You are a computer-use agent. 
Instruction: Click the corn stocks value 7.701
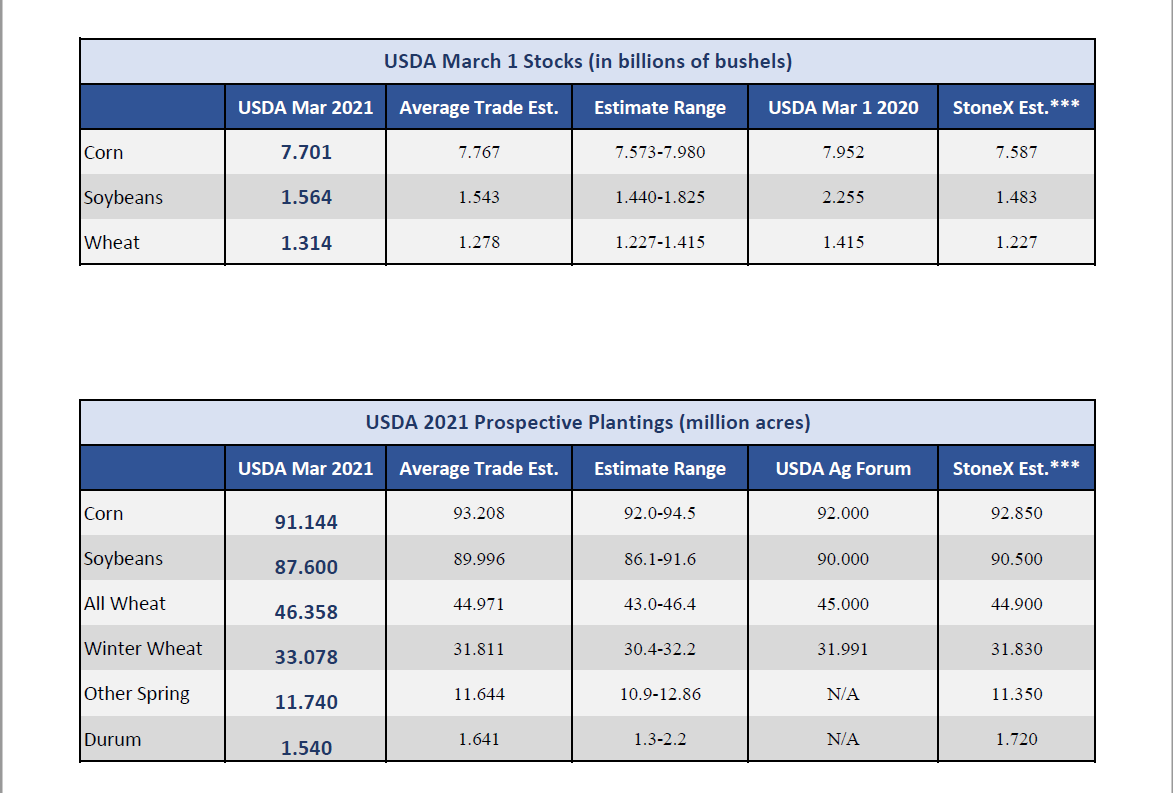tap(306, 153)
